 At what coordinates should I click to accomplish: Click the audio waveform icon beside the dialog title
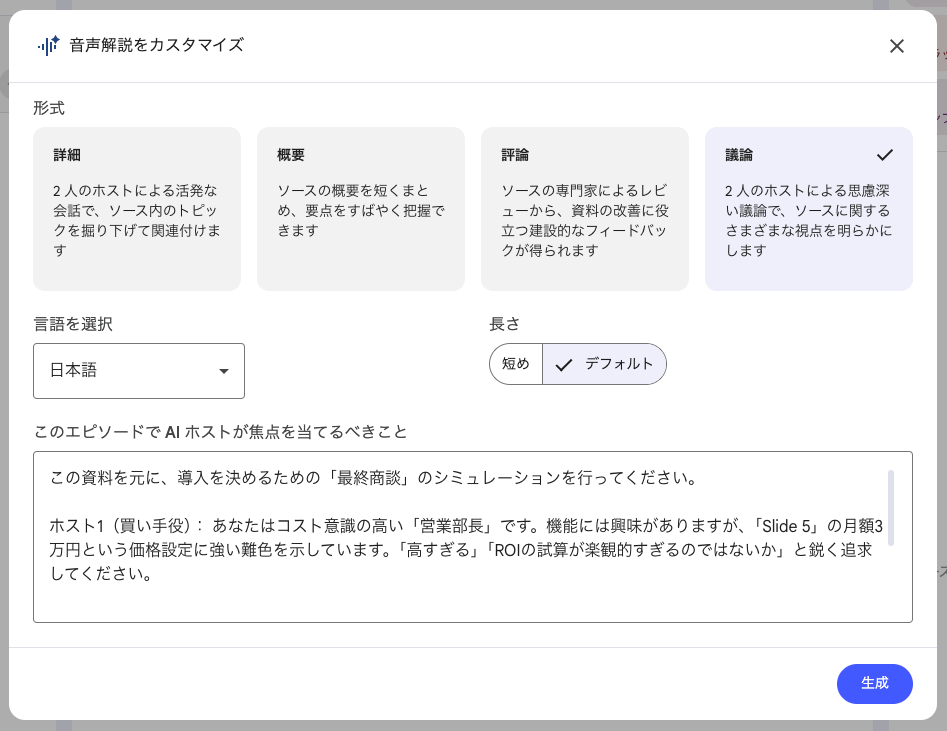pos(48,45)
